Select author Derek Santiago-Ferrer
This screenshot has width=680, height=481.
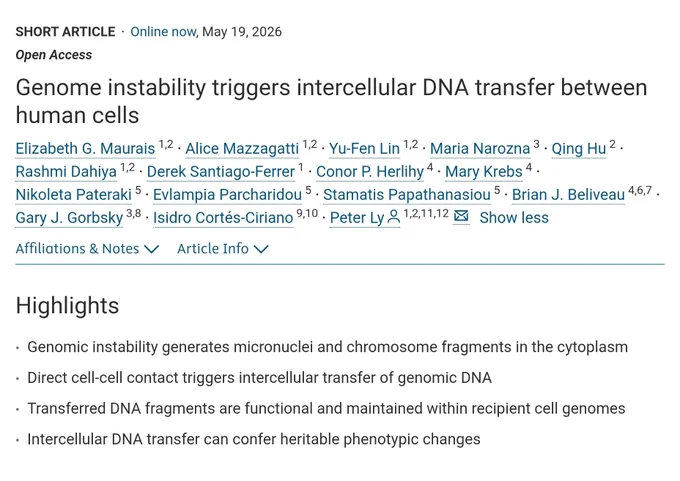pos(221,172)
